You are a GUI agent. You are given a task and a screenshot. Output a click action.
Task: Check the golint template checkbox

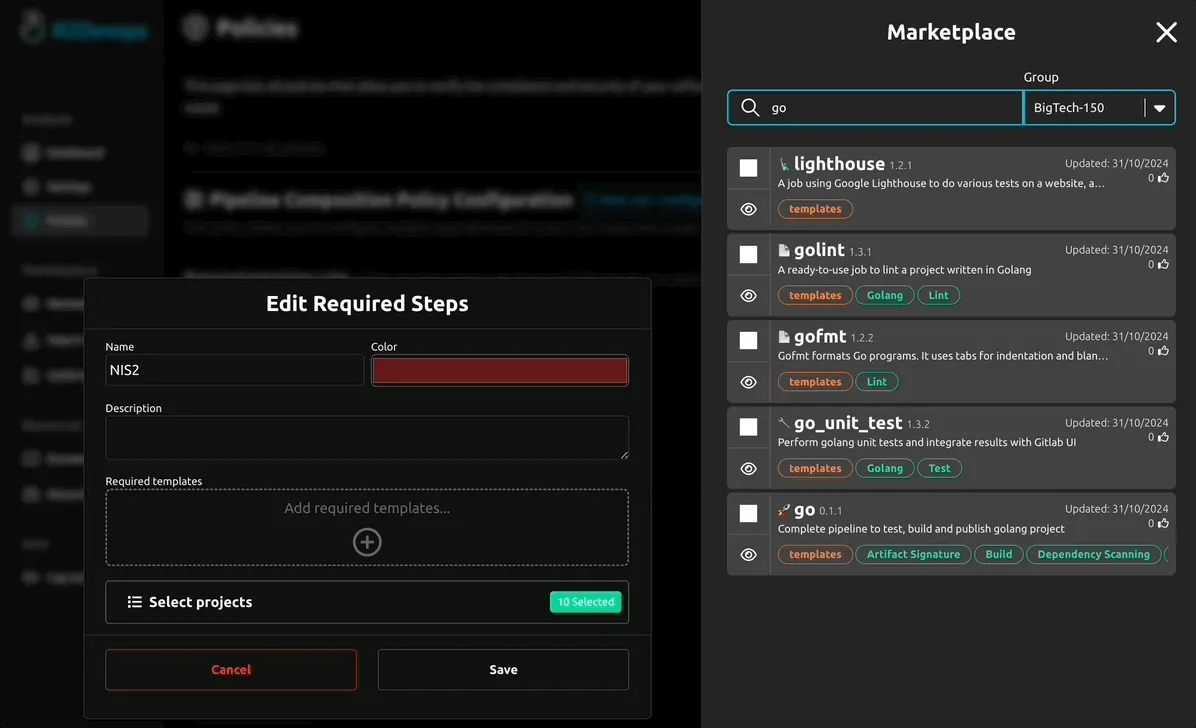pos(748,254)
